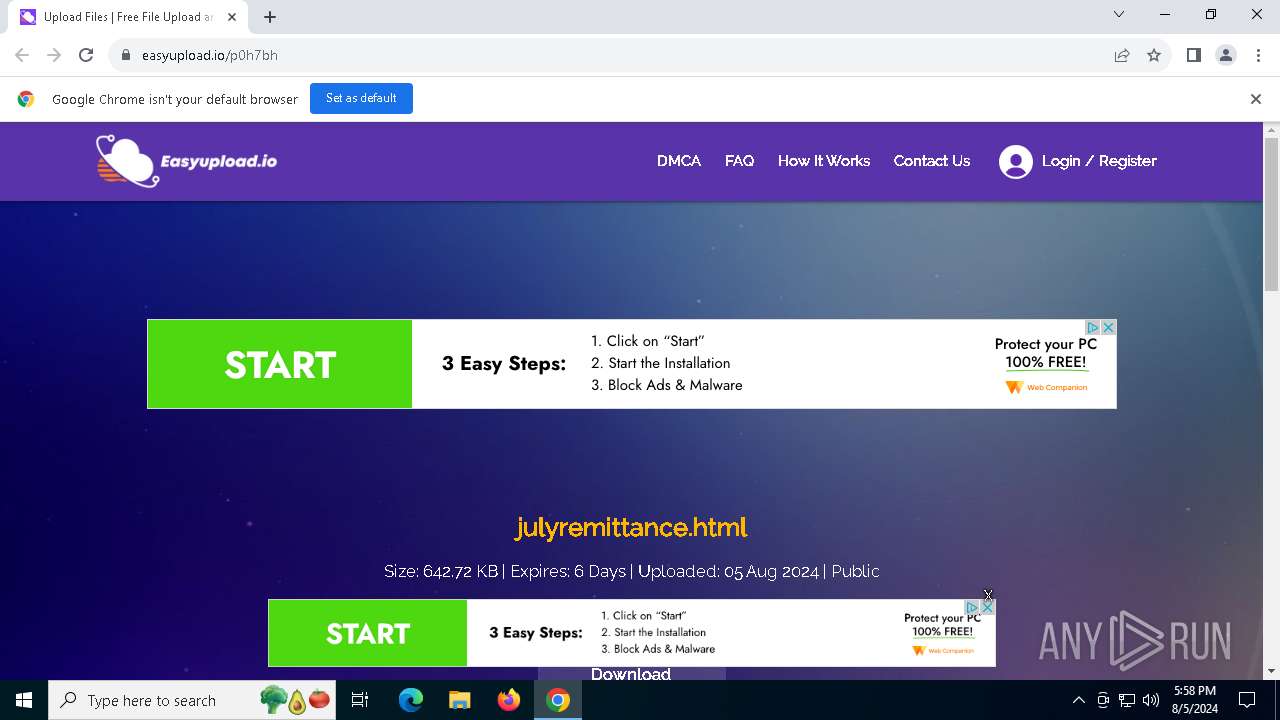Image resolution: width=1280 pixels, height=720 pixels.
Task: Click the file size and expiry info text
Action: (631, 571)
